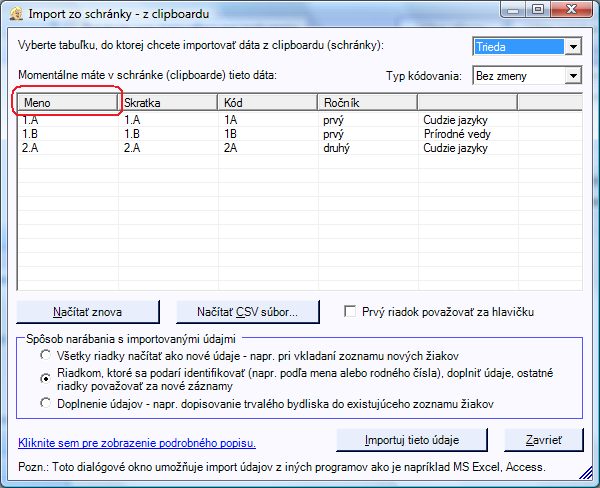The height and width of the screenshot is (488, 600).
Task: Click the code cell 2A
Action: (231, 148)
